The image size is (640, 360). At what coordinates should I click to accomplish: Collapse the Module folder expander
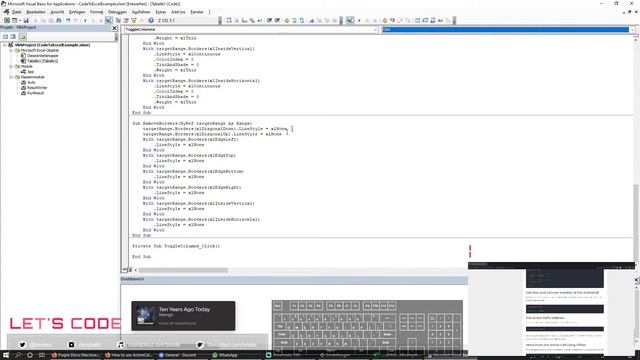(x=11, y=66)
